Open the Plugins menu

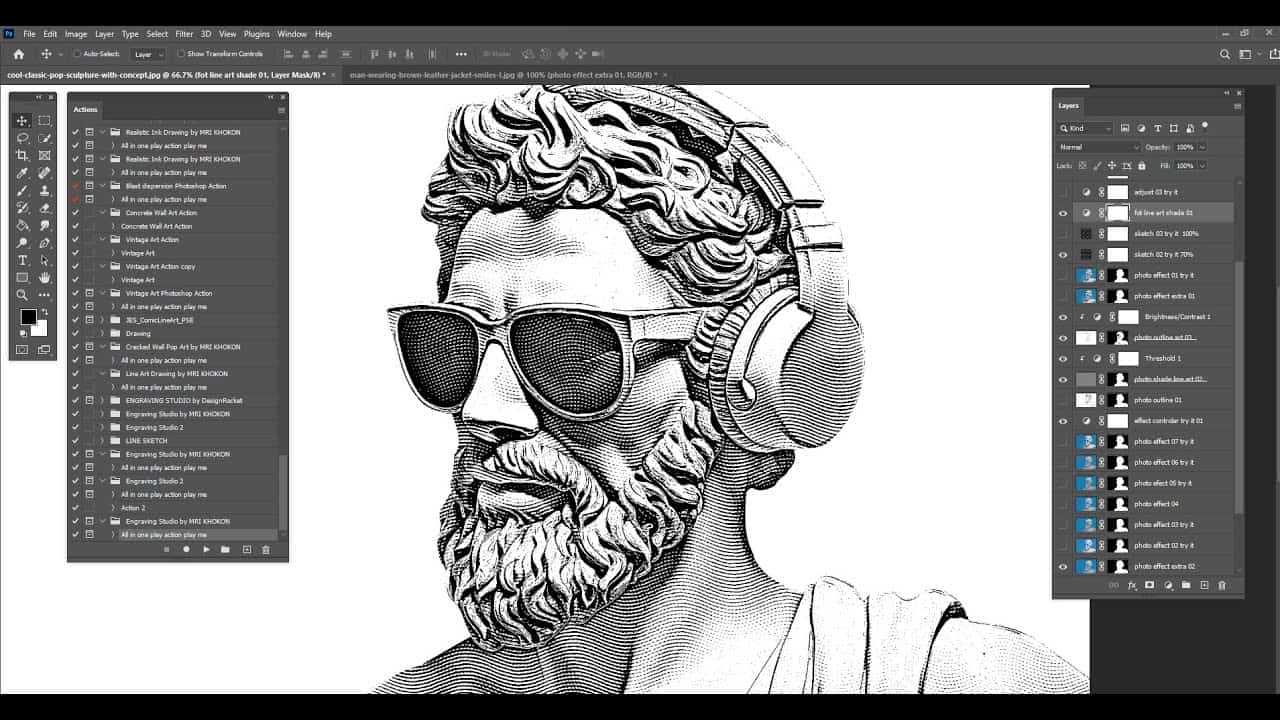click(x=257, y=34)
